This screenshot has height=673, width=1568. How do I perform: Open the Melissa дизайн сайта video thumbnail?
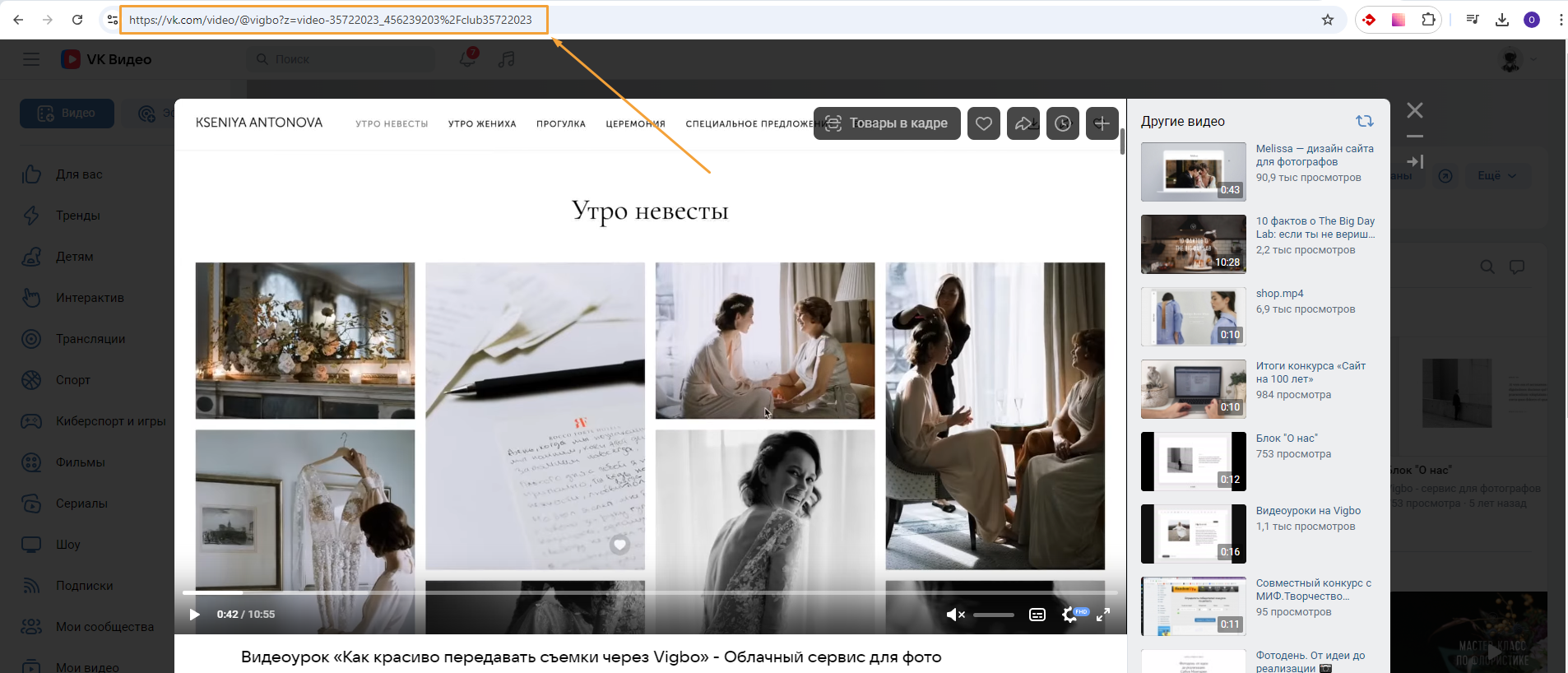(1194, 172)
